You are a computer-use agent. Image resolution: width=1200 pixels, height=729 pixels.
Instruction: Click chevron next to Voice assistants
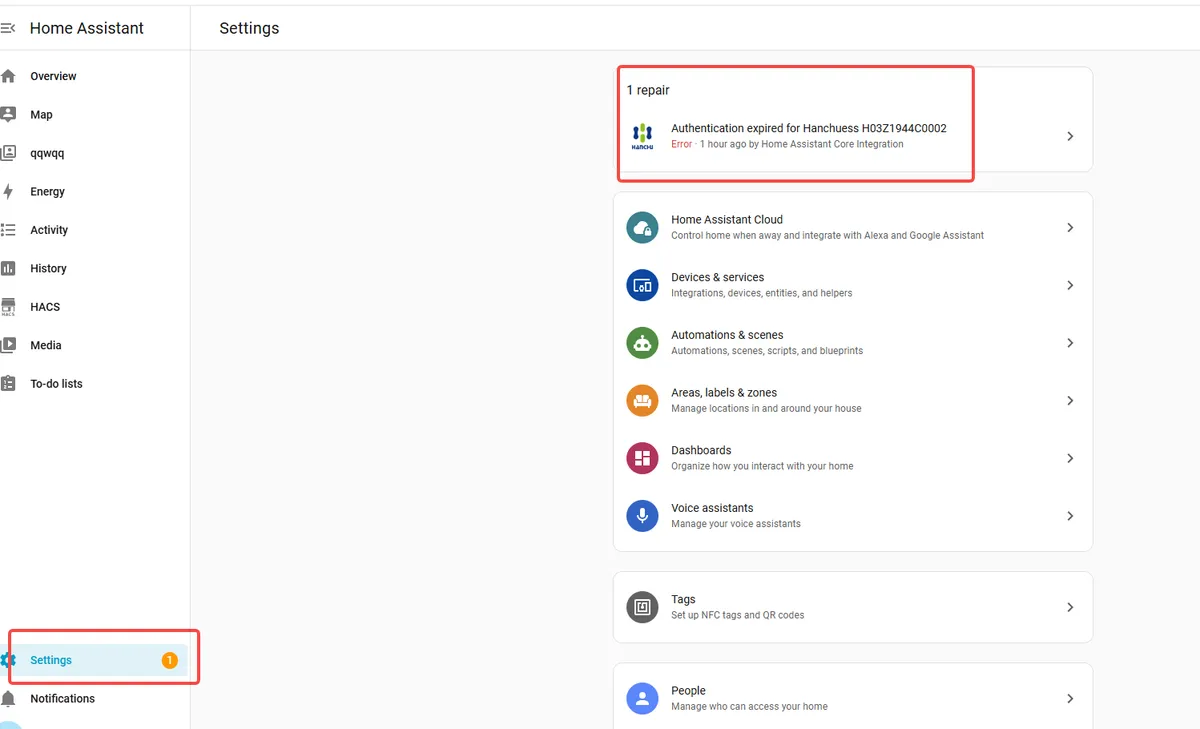coord(1070,516)
